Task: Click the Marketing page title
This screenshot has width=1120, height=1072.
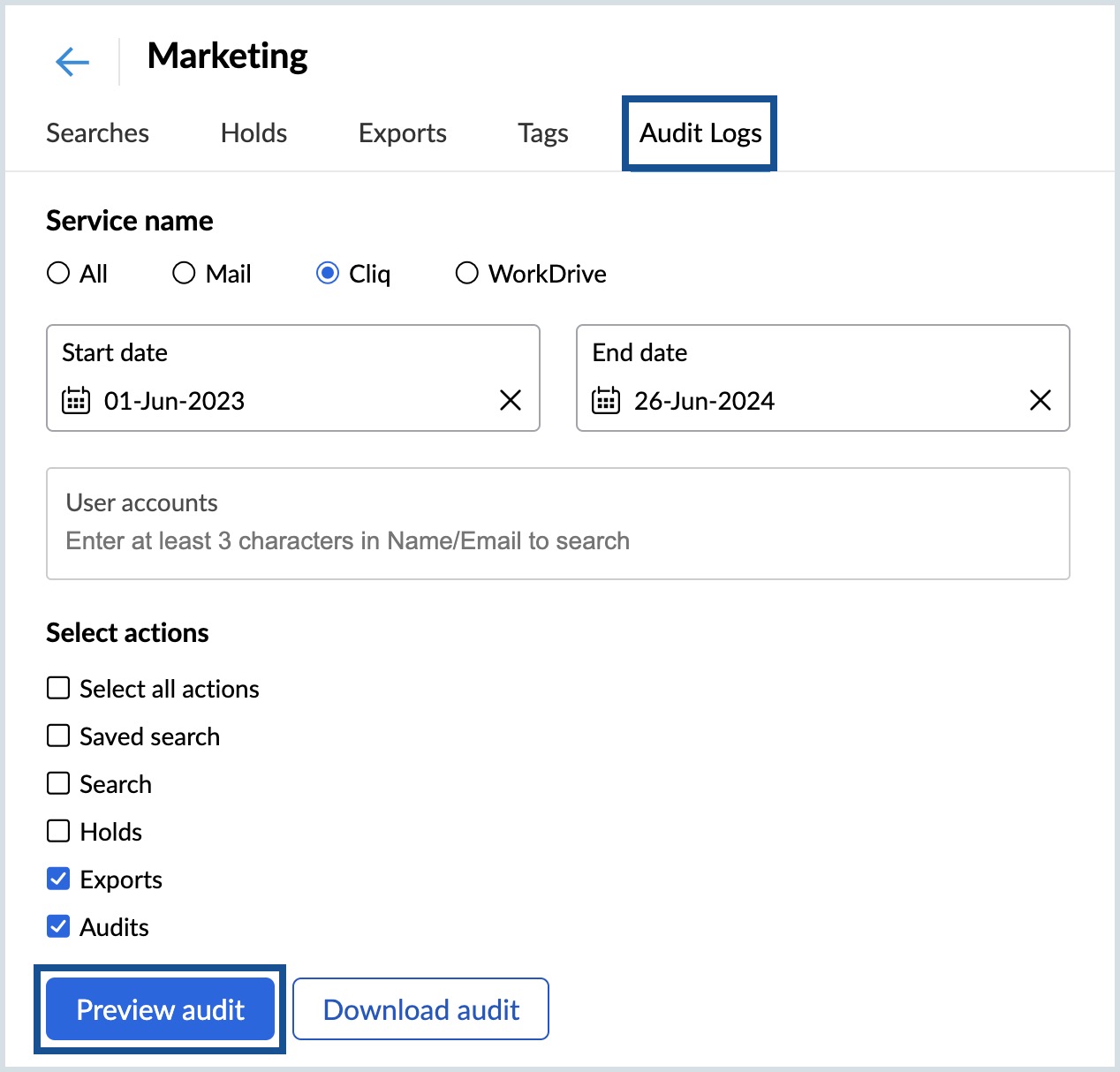Action: click(x=227, y=56)
